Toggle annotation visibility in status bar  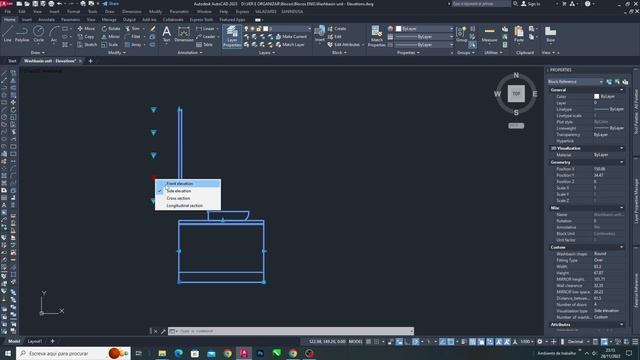click(x=499, y=341)
